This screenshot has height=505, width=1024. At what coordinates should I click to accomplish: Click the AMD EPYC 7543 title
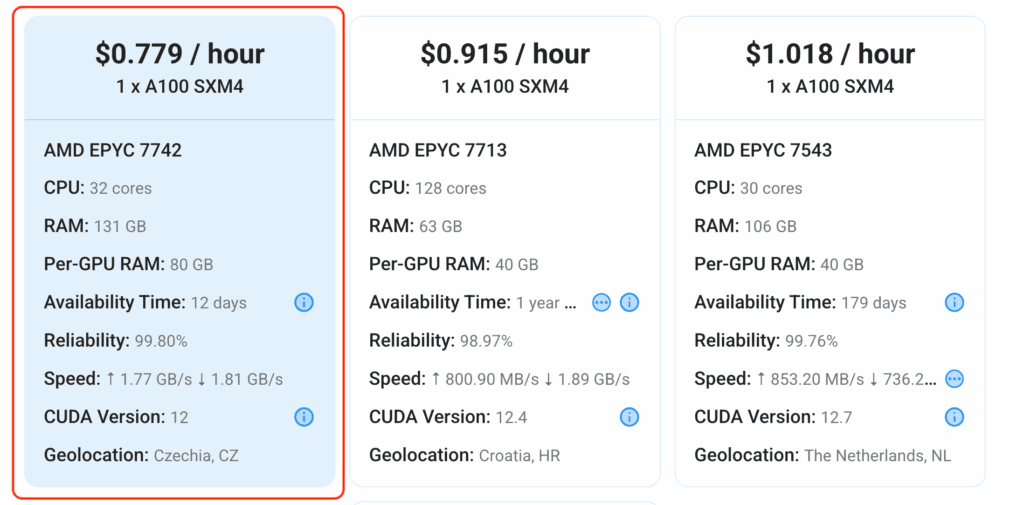click(763, 151)
